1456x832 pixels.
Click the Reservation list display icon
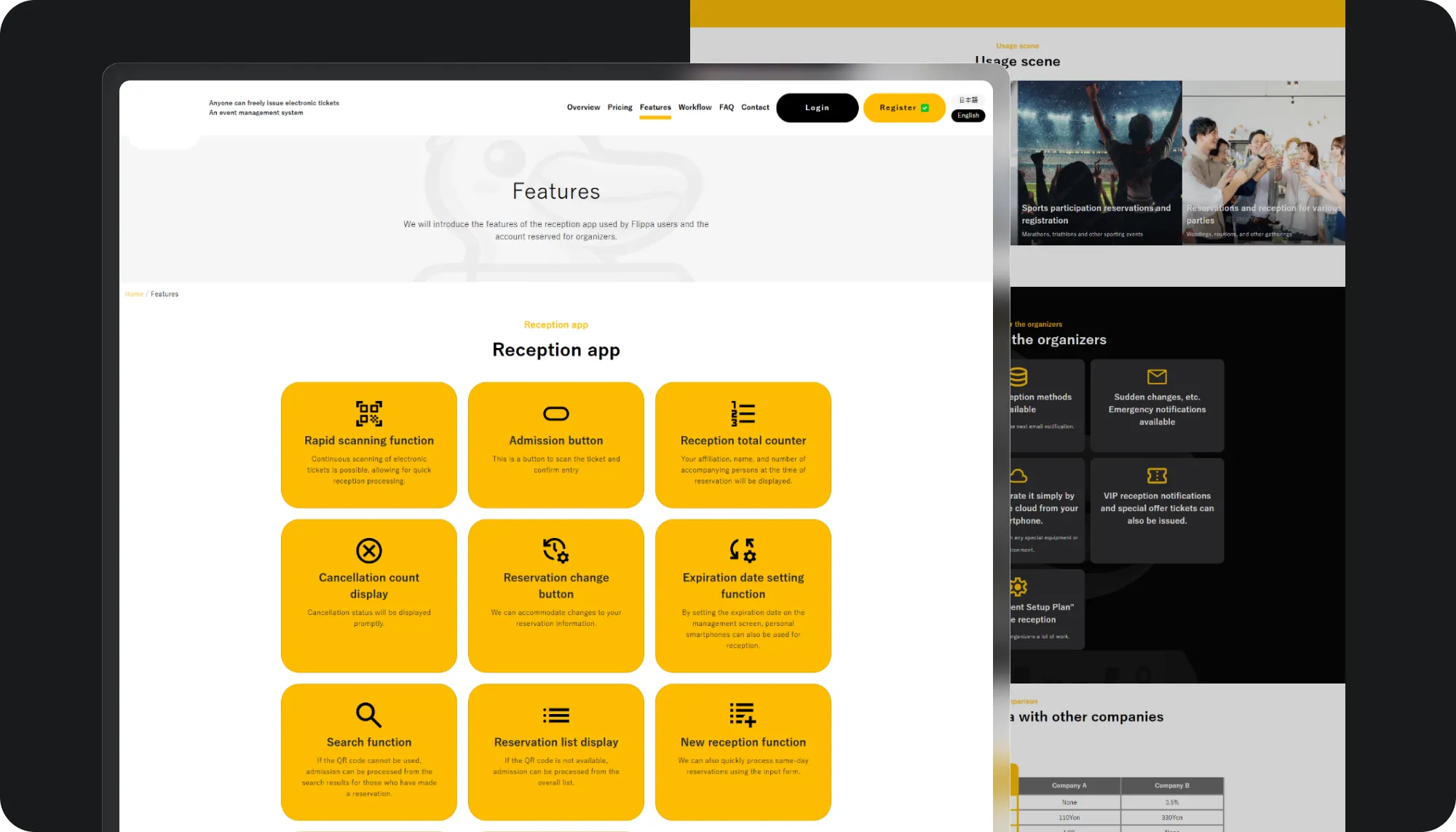(x=556, y=715)
